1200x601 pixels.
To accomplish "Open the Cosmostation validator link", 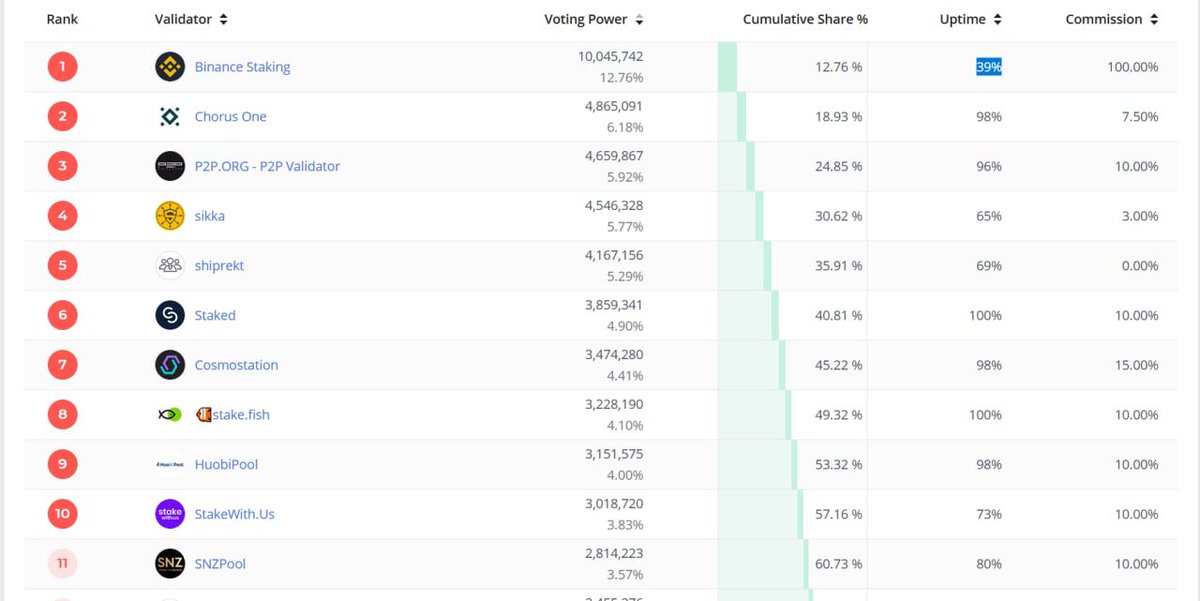I will (x=236, y=365).
